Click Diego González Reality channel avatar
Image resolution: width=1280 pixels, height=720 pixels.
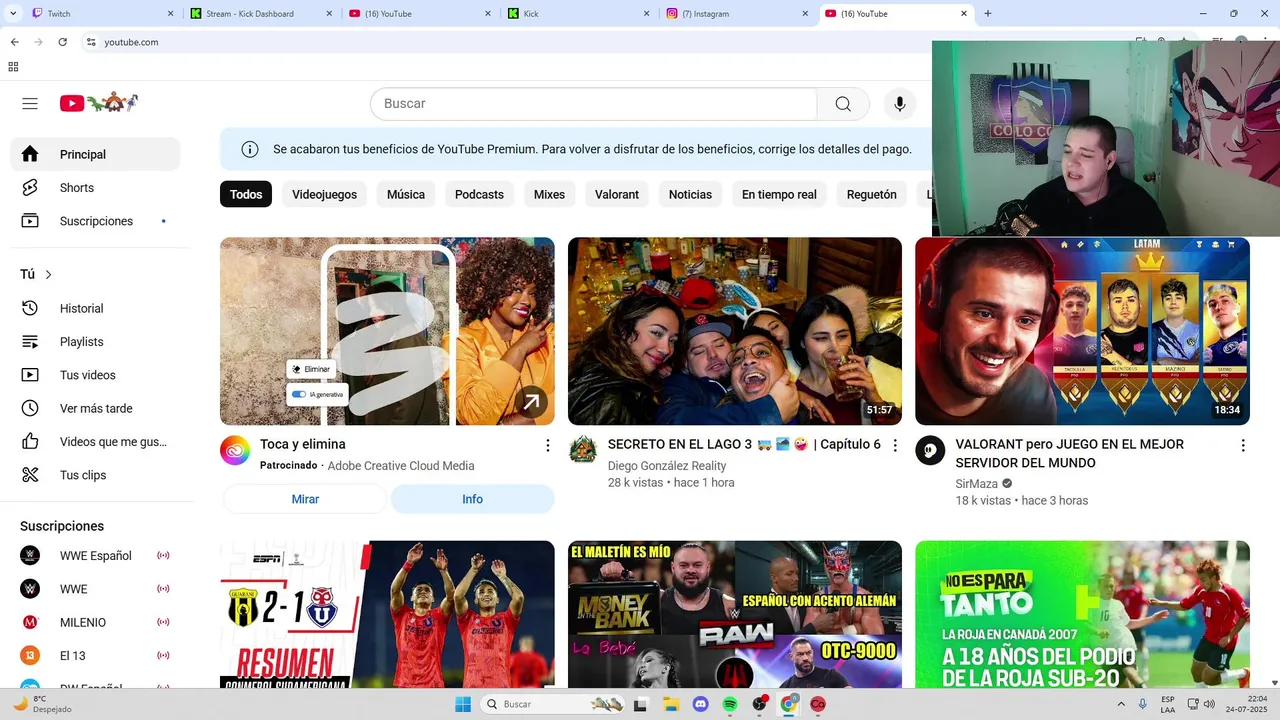coord(583,450)
